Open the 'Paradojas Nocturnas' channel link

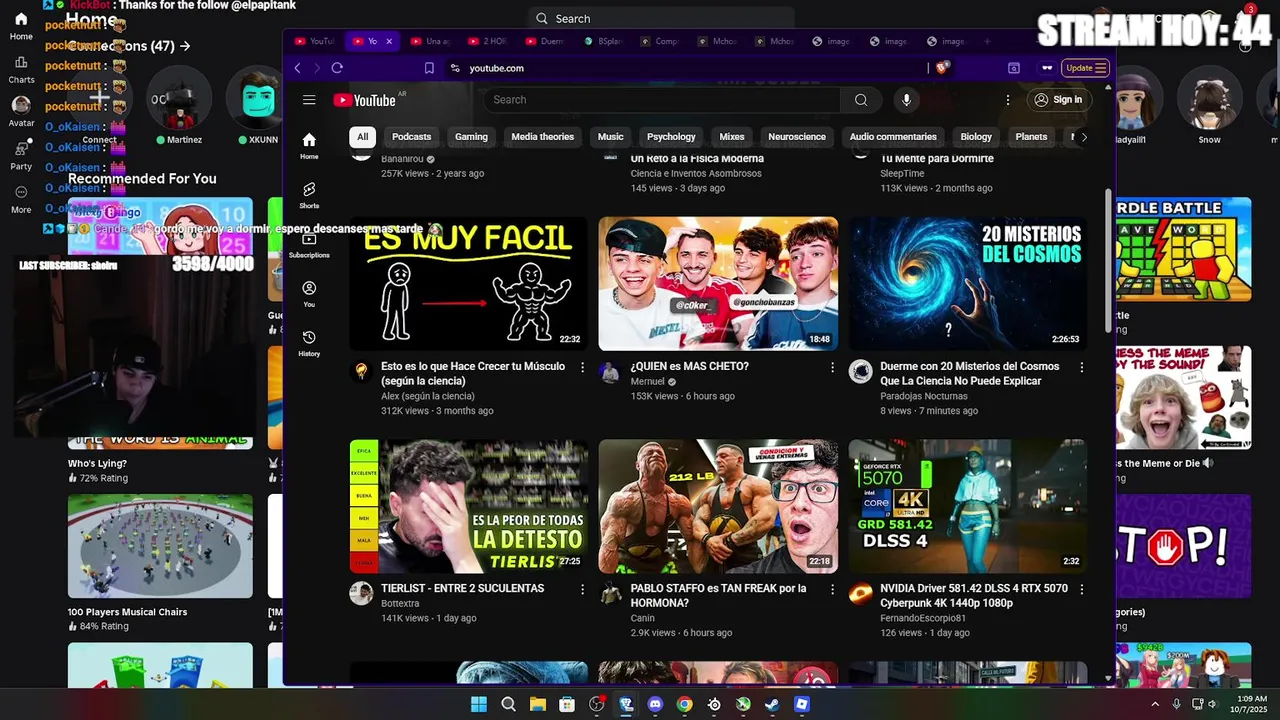point(923,396)
